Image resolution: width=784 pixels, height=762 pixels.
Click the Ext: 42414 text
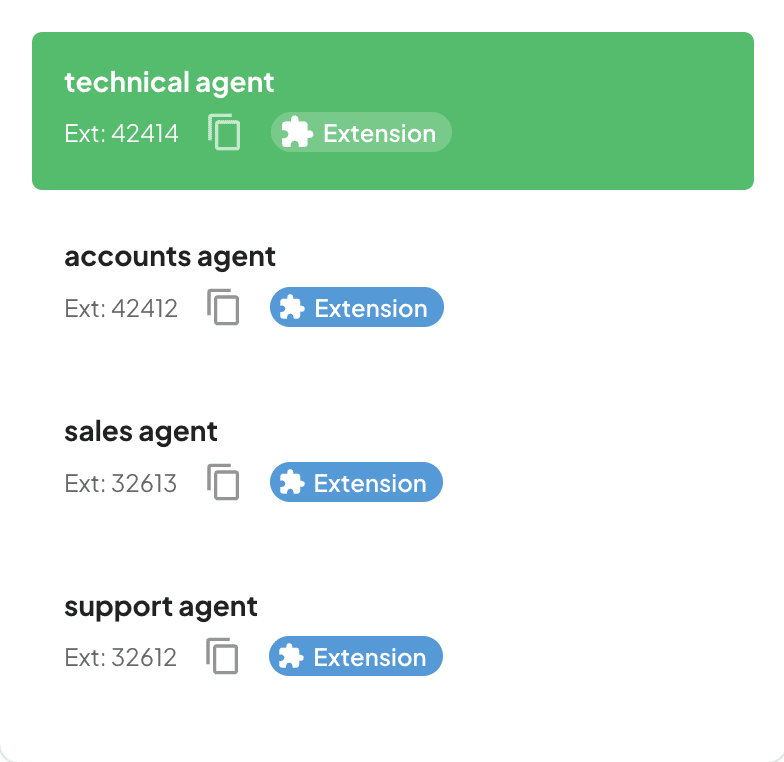pos(122,133)
